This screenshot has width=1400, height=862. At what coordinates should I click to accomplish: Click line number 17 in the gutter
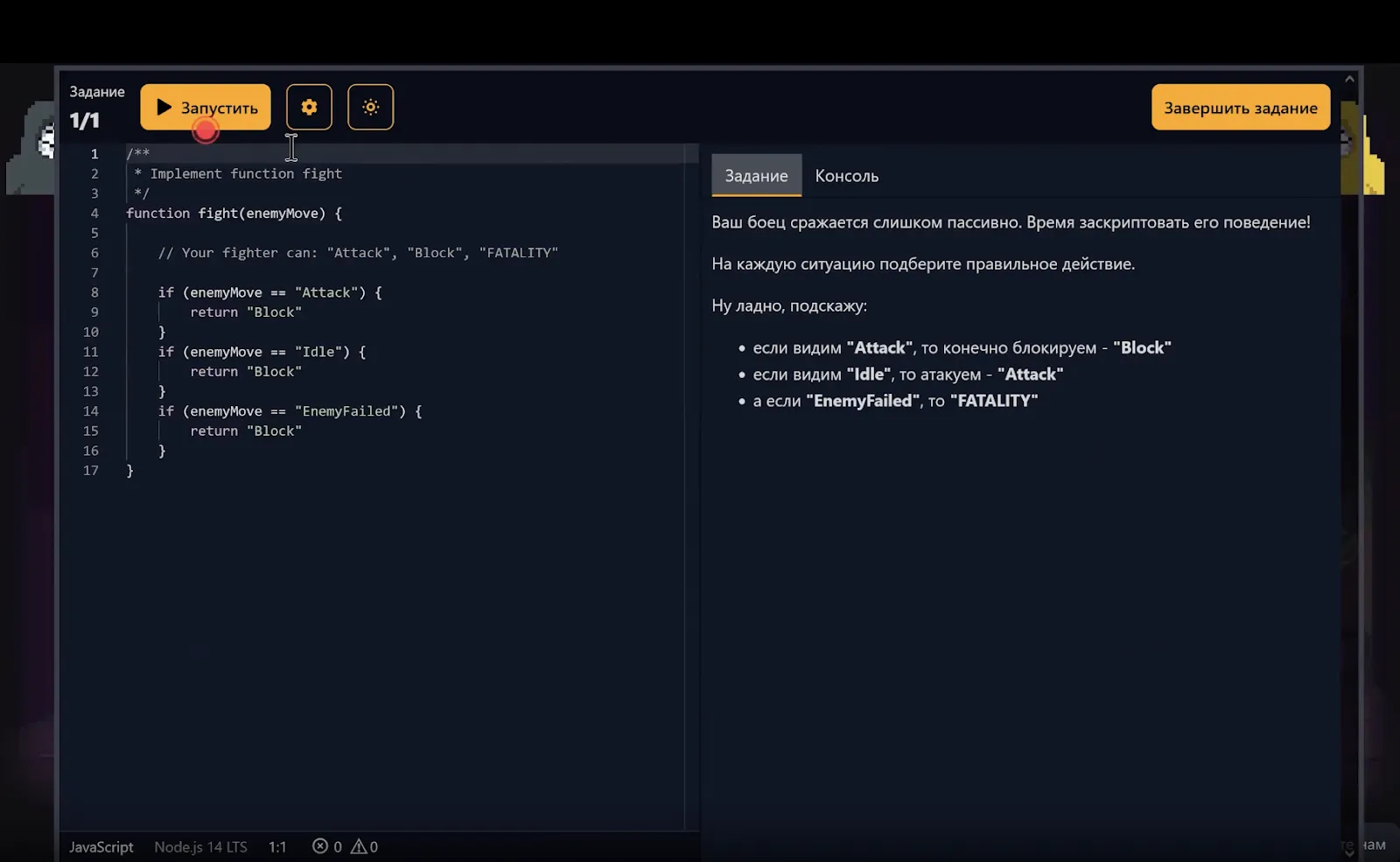pos(91,471)
